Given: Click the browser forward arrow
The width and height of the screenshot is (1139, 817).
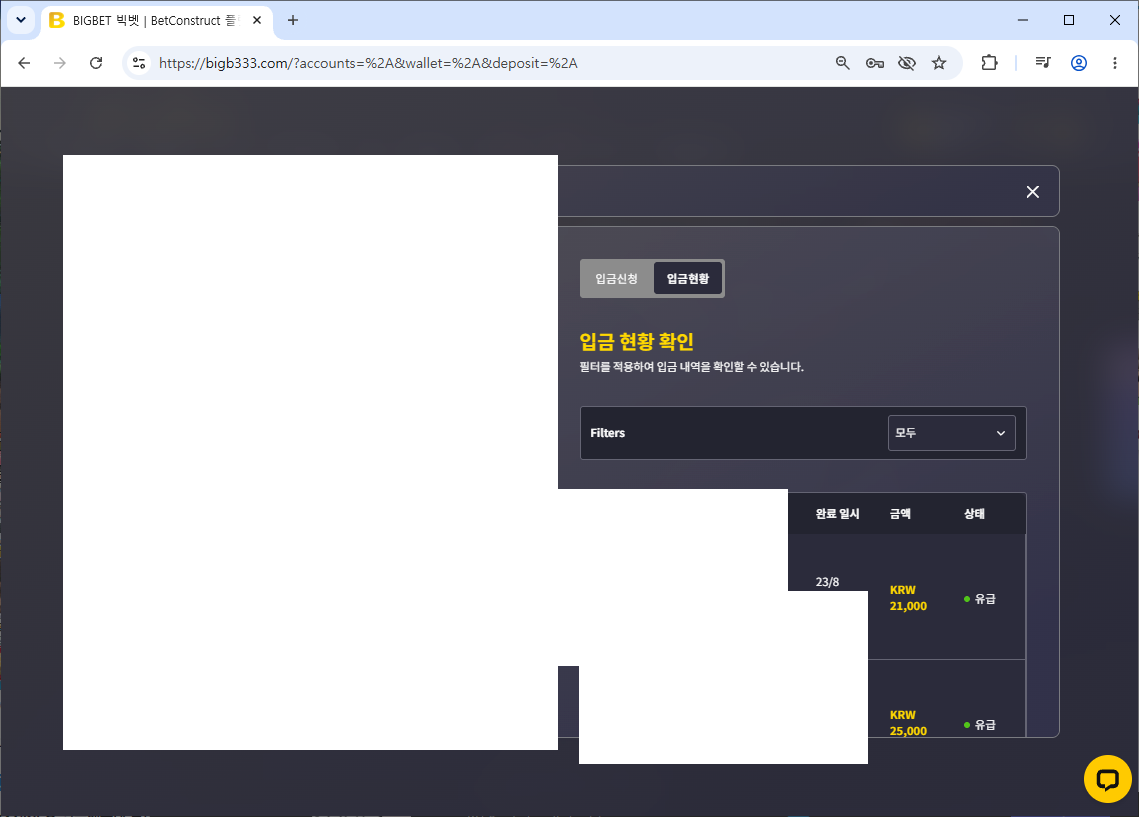Looking at the screenshot, I should click(x=60, y=63).
